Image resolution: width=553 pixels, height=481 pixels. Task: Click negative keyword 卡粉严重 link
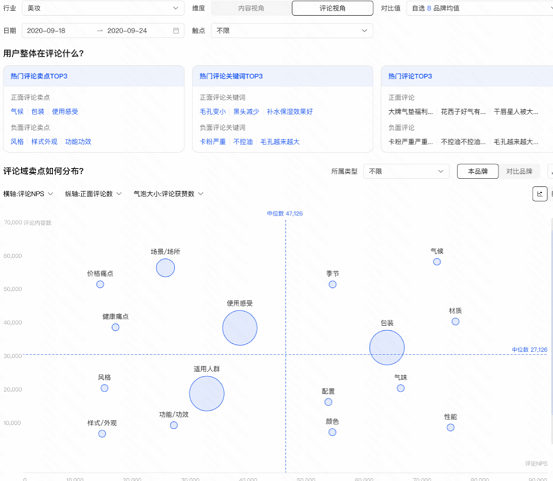[x=213, y=141]
